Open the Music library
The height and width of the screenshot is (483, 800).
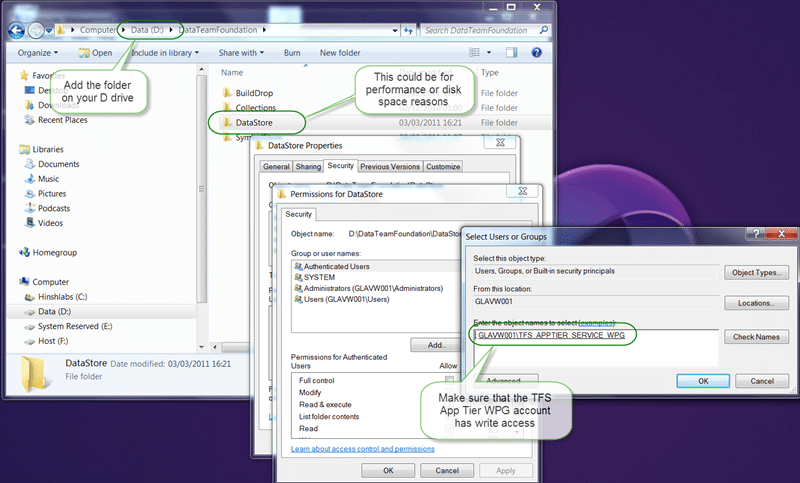[48, 179]
